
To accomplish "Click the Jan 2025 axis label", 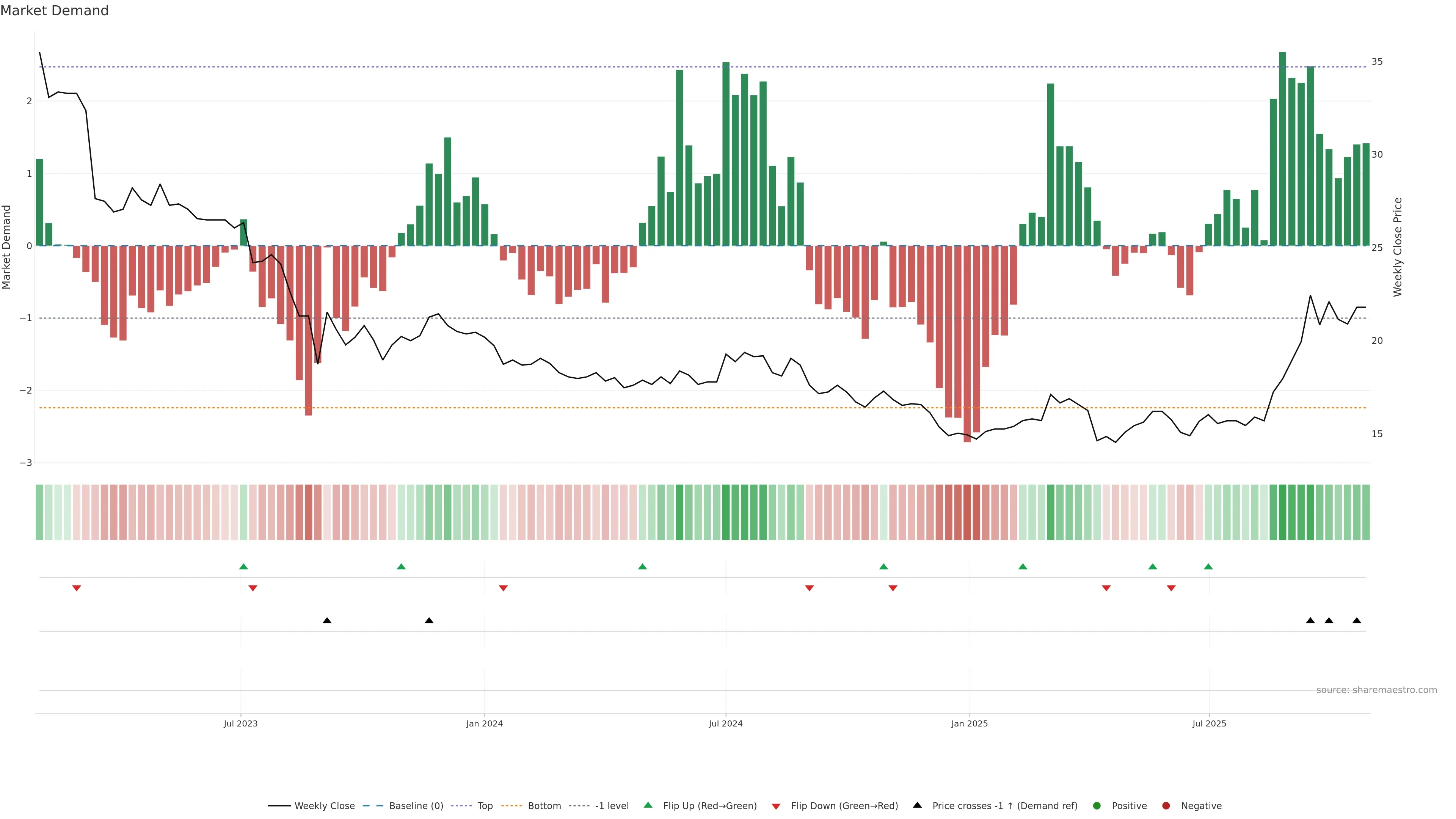I will (970, 724).
